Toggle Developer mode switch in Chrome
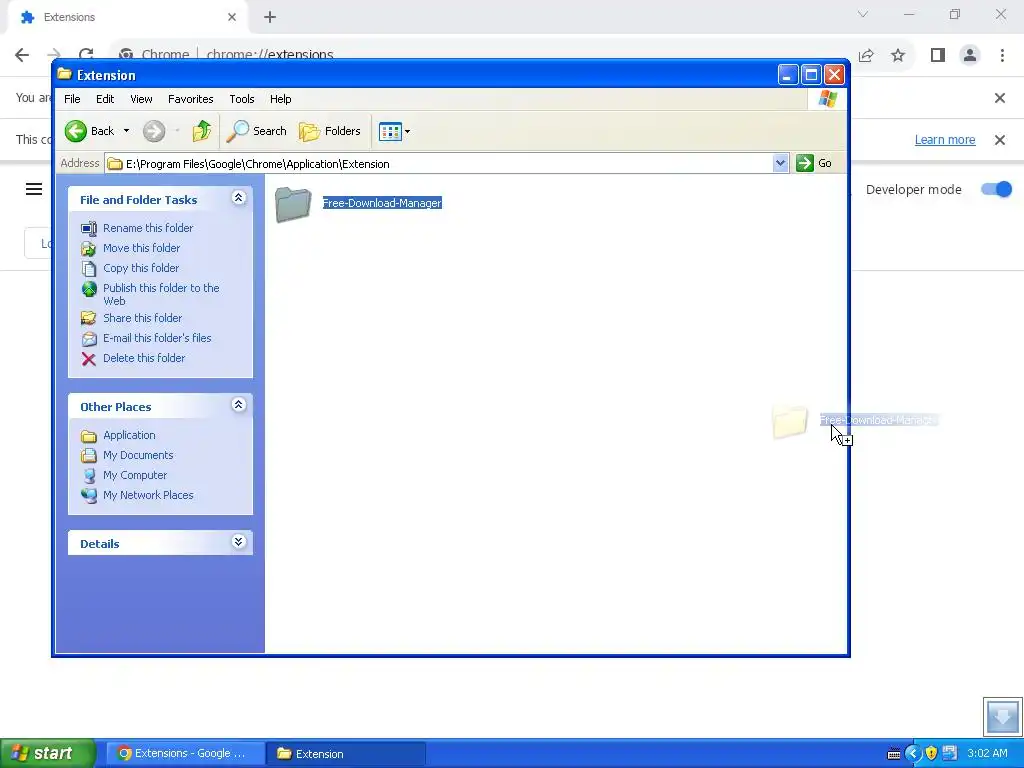Viewport: 1024px width, 768px height. [x=997, y=189]
